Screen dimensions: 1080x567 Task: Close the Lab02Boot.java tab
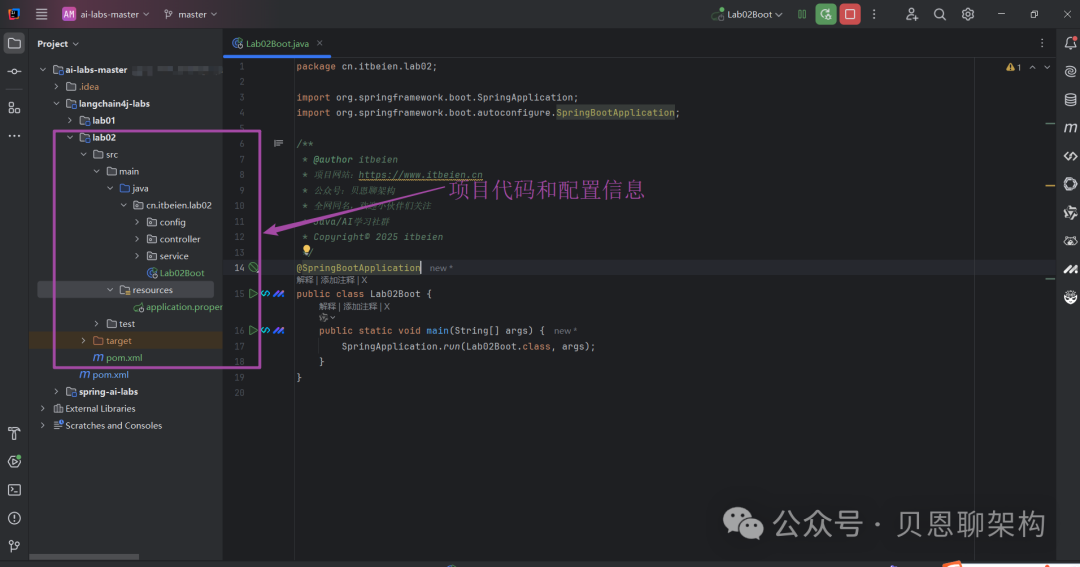tap(320, 43)
